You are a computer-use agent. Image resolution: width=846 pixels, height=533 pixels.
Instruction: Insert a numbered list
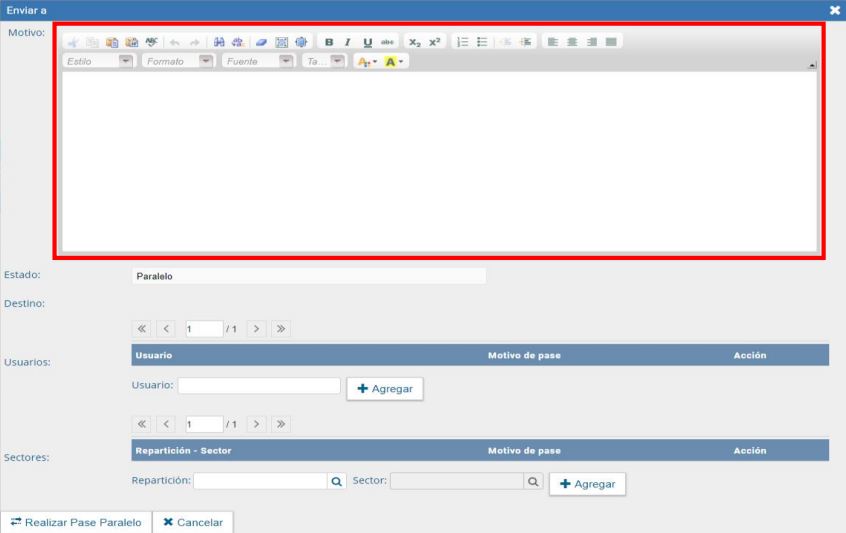pyautogui.click(x=462, y=42)
